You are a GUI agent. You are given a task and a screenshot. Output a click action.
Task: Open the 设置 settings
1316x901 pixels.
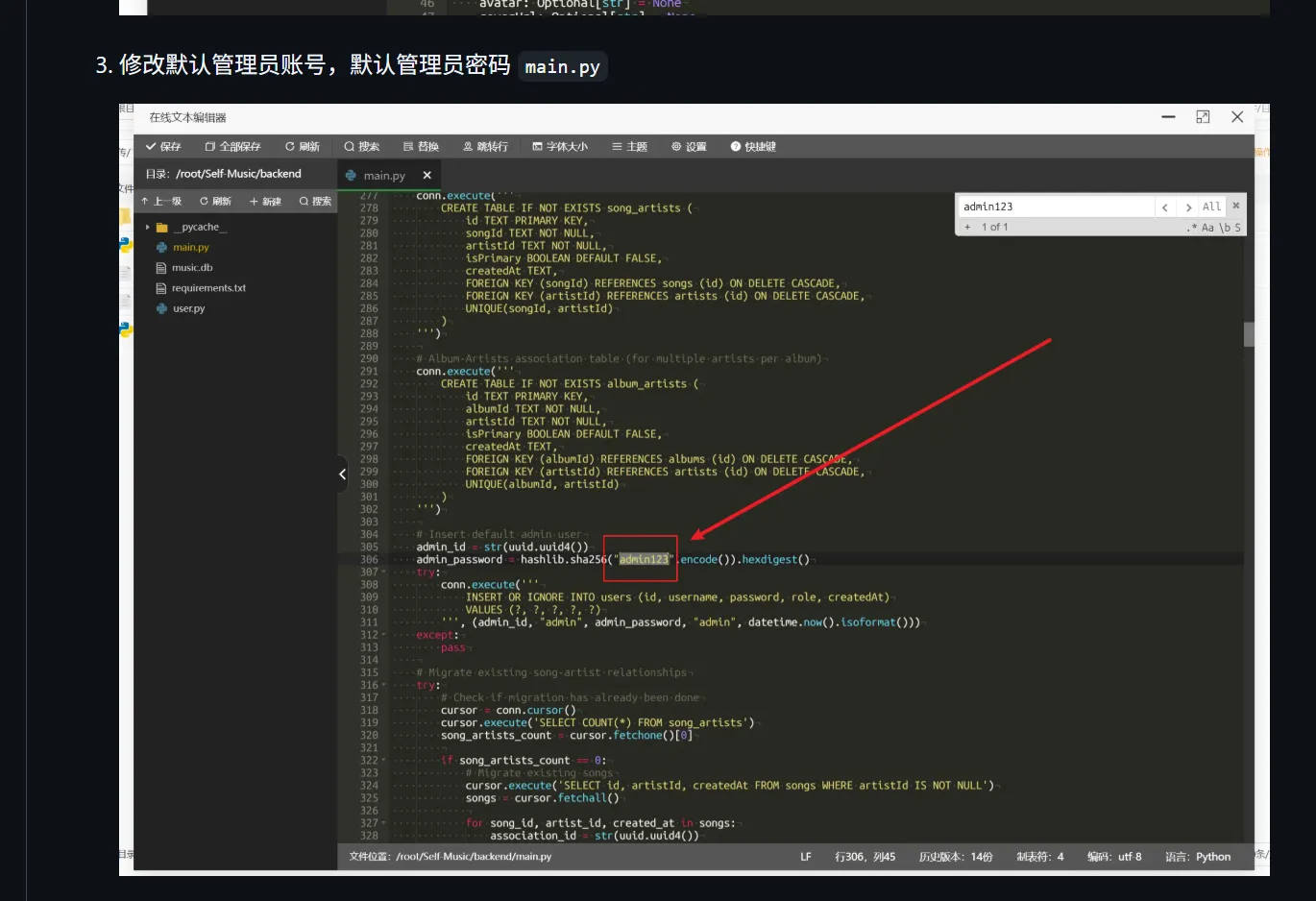click(x=689, y=147)
